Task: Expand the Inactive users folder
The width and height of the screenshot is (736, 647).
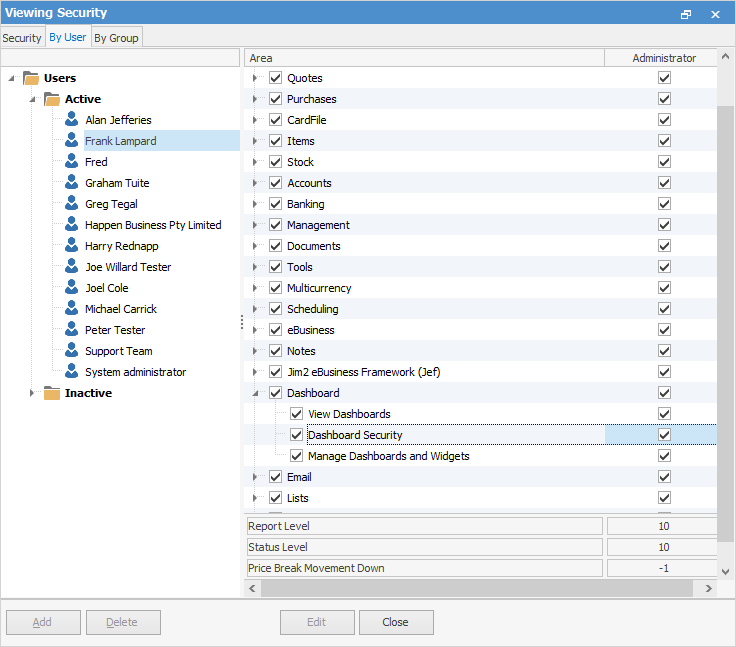Action: [x=32, y=393]
